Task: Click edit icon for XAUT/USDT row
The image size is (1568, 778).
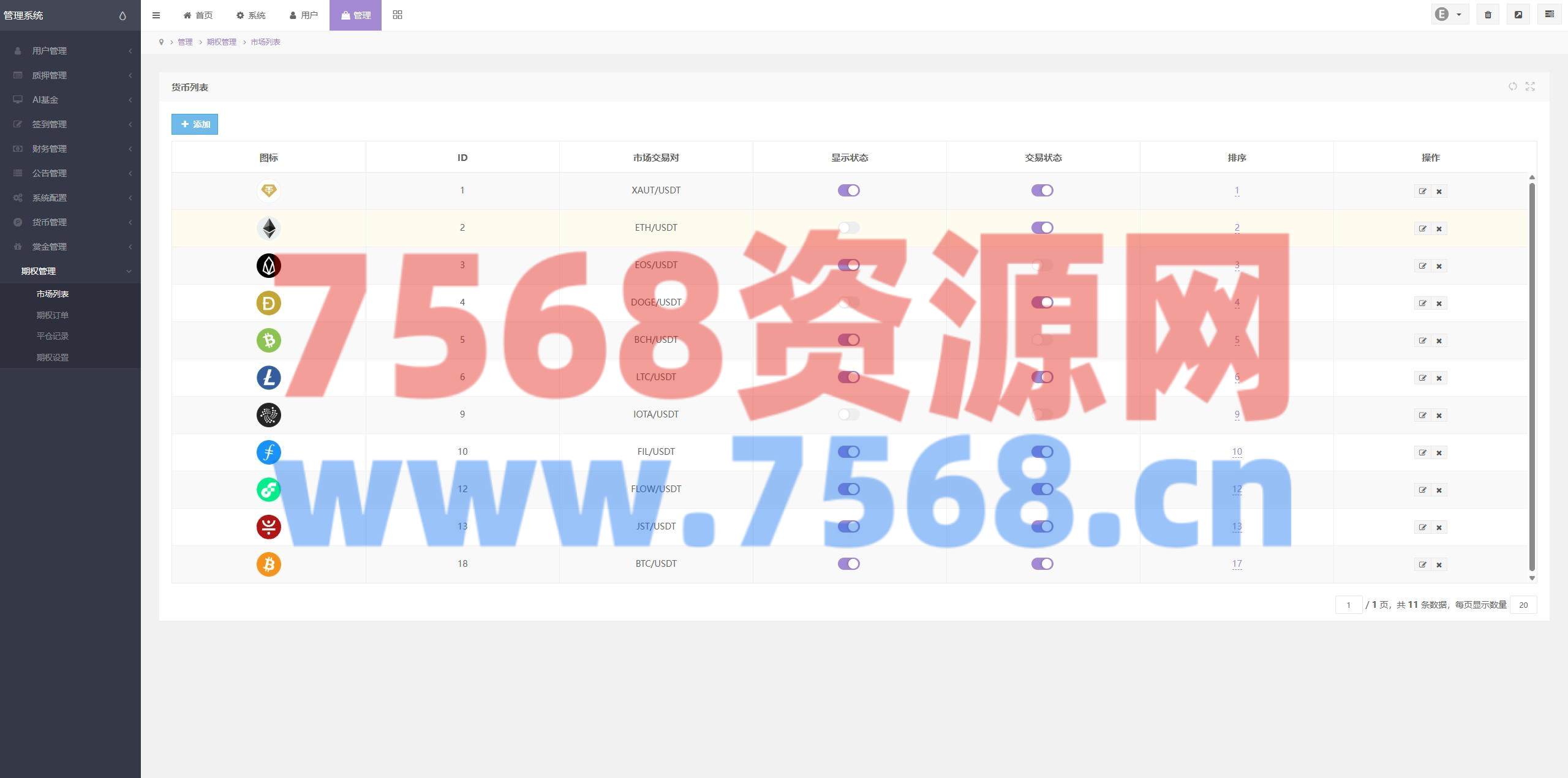Action: (1422, 191)
